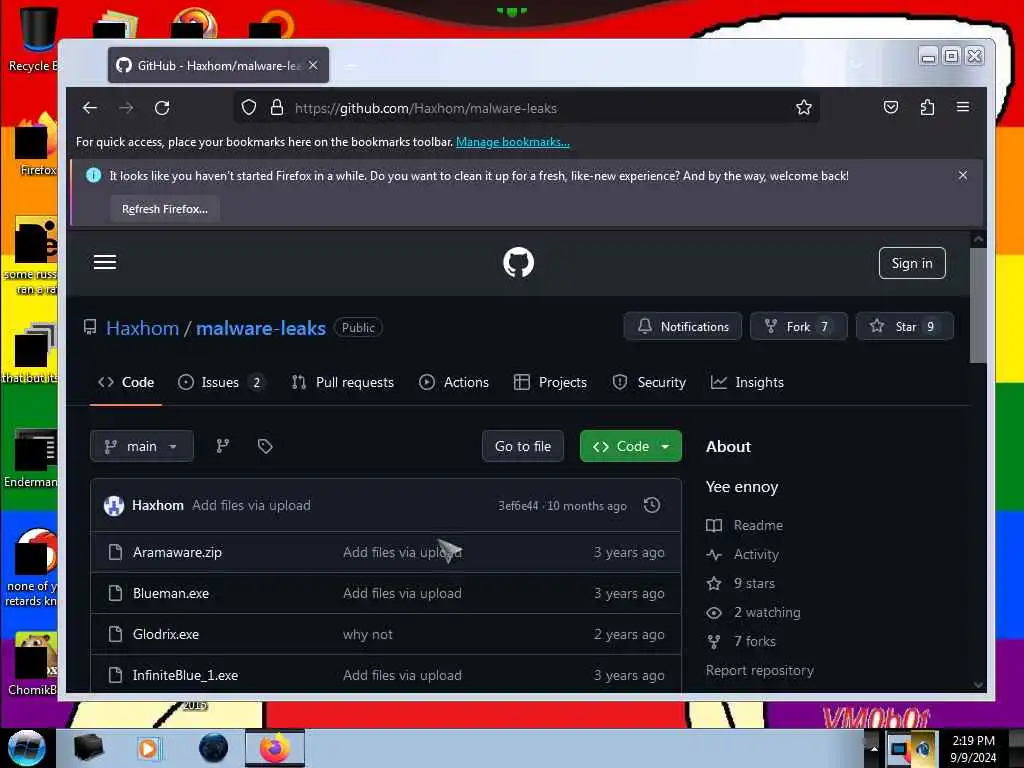This screenshot has width=1024, height=768.
Task: Click the Notifications button
Action: (683, 327)
